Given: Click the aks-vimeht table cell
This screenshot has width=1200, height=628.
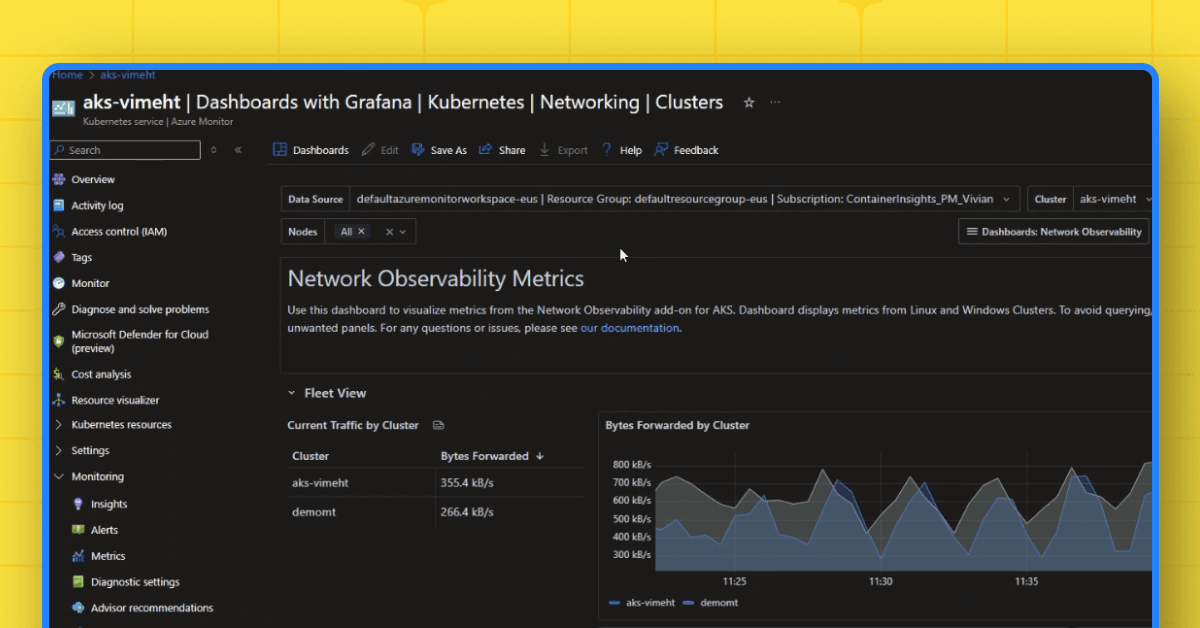Looking at the screenshot, I should click(320, 483).
